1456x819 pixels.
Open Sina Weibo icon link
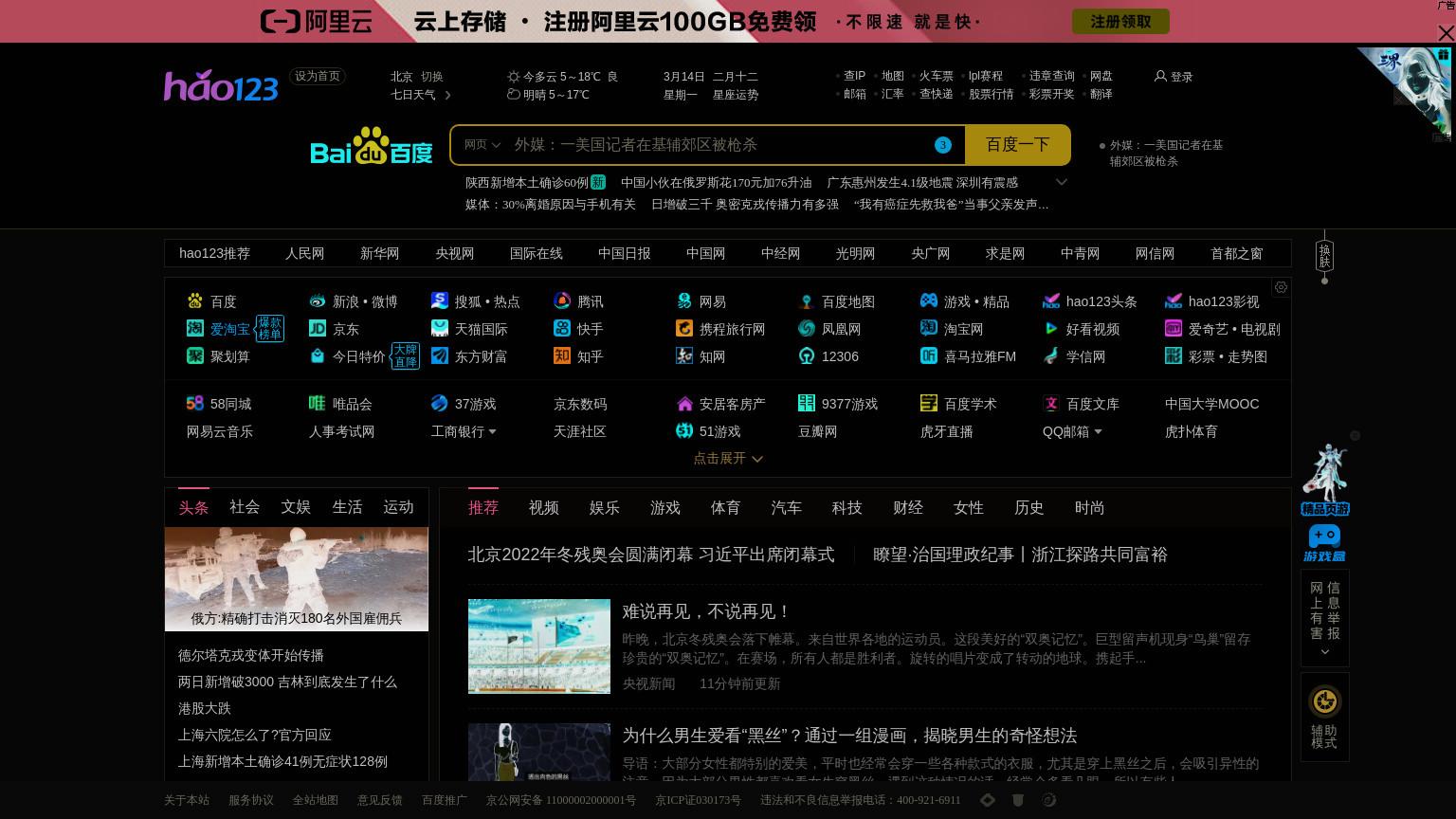(318, 301)
